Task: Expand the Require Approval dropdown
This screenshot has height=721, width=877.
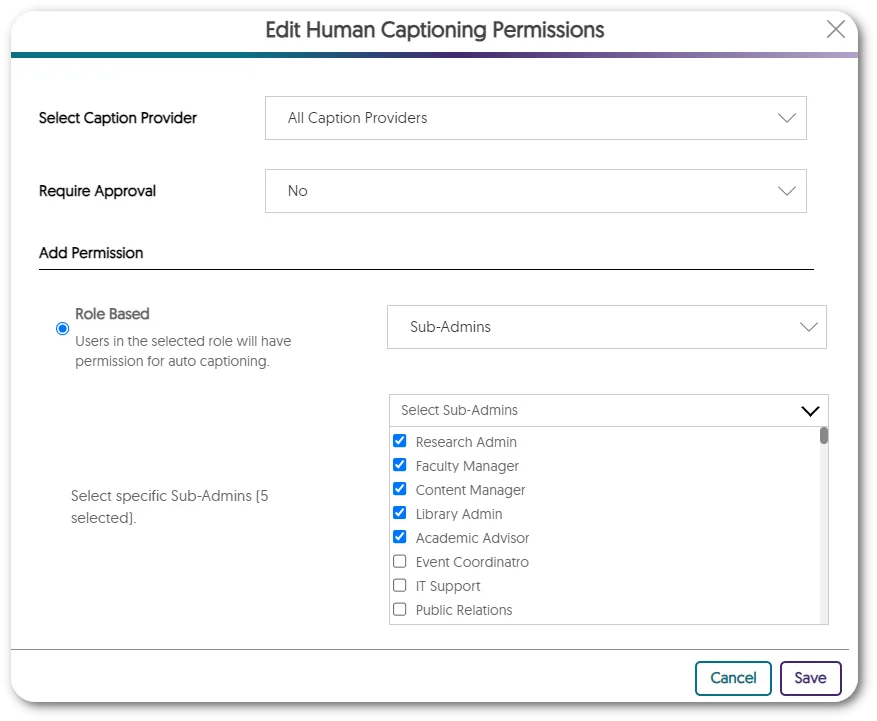Action: 535,190
